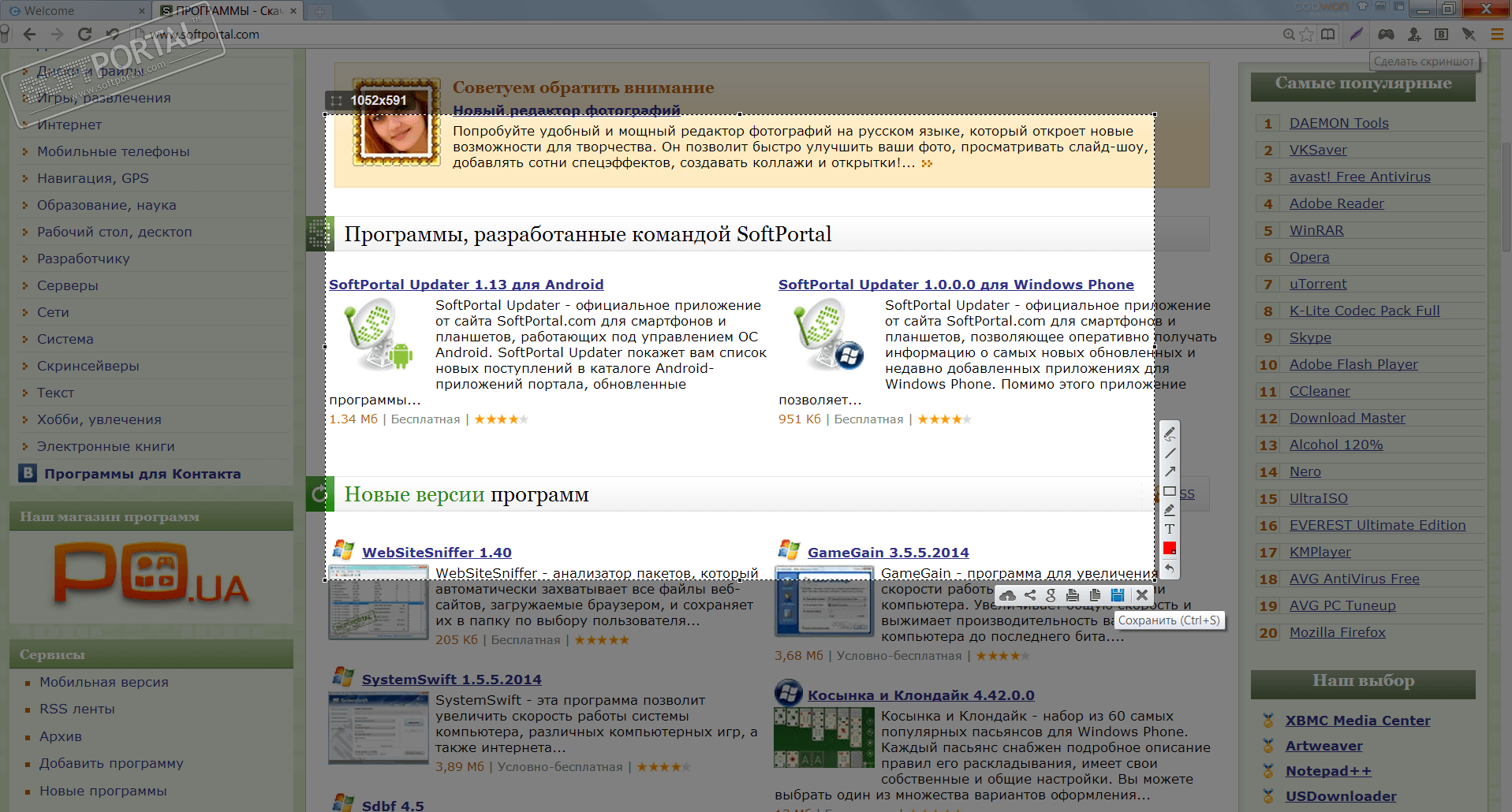
Task: Share the screenshot via share icon
Action: click(x=1030, y=595)
